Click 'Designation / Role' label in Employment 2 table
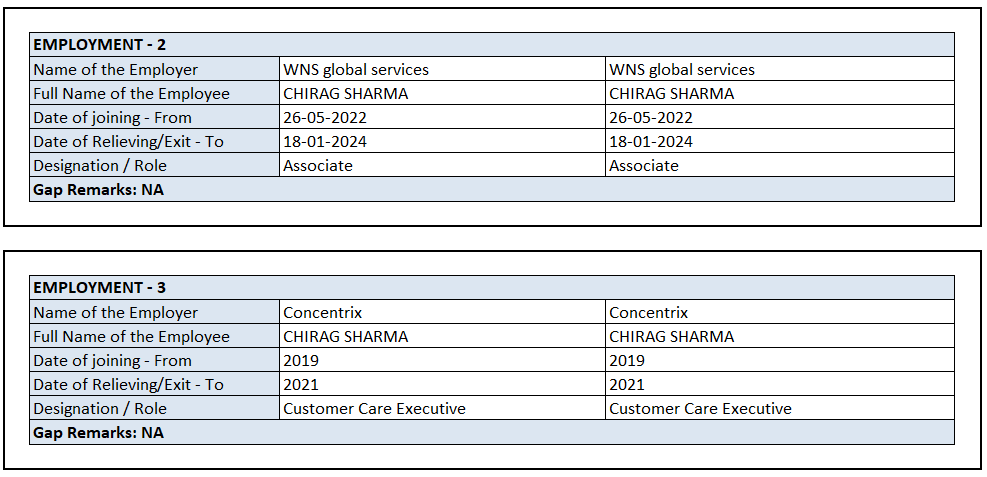This screenshot has width=987, height=477. point(100,166)
